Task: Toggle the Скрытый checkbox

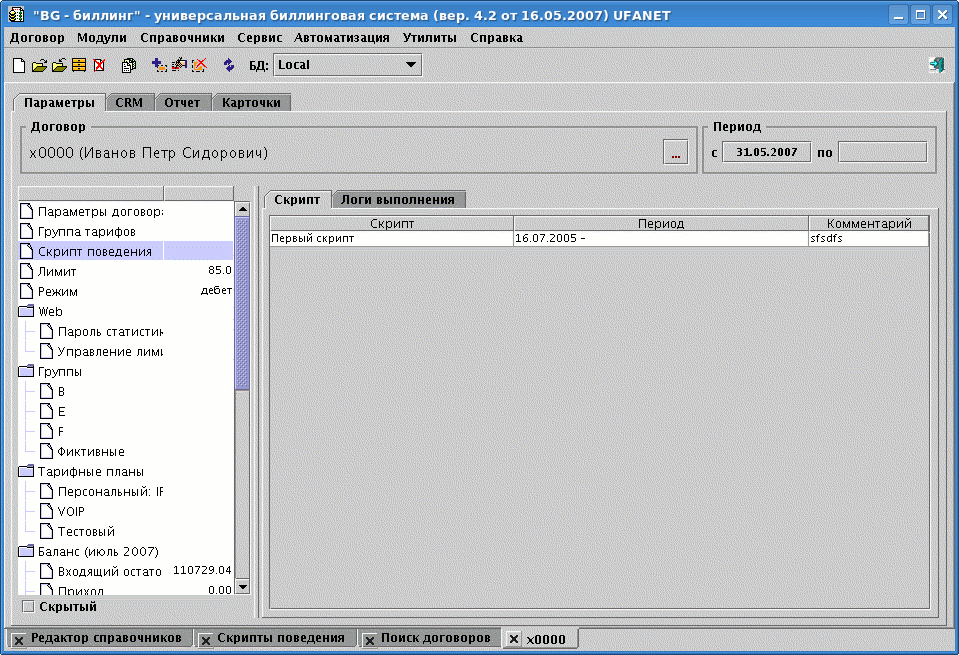Action: [28, 606]
